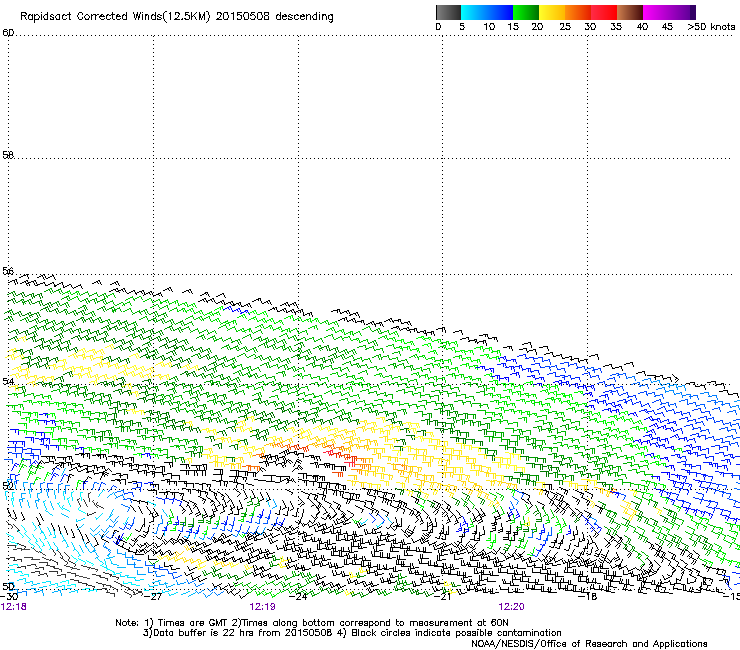Click the longitude label '-24'
This screenshot has height=650, width=740.
pyautogui.click(x=298, y=596)
